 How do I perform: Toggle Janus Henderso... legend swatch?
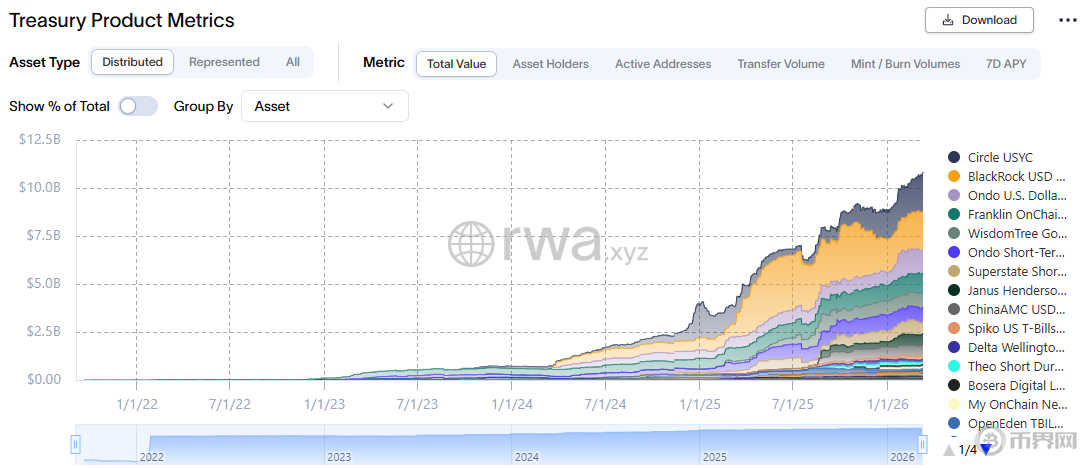coord(954,290)
